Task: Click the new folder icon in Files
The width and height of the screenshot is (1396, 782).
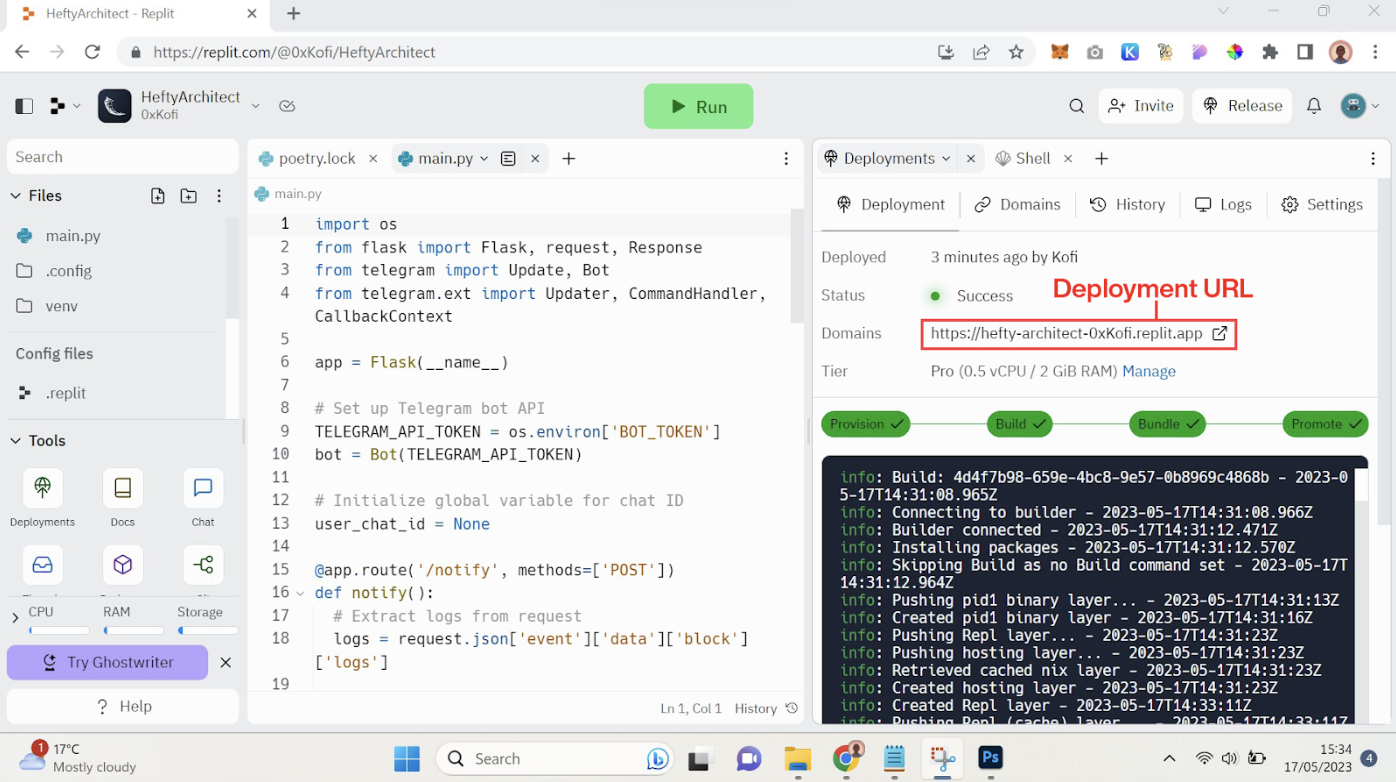Action: [x=188, y=196]
